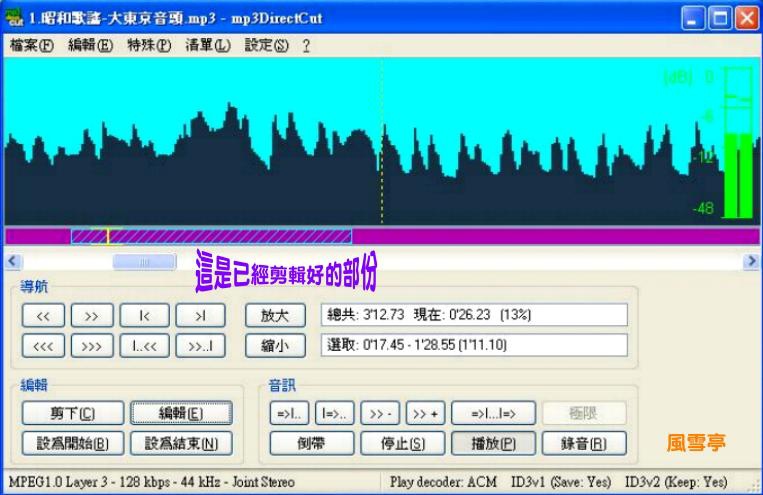Click the 剪下(C) cut button
The image size is (763, 495).
click(x=73, y=413)
